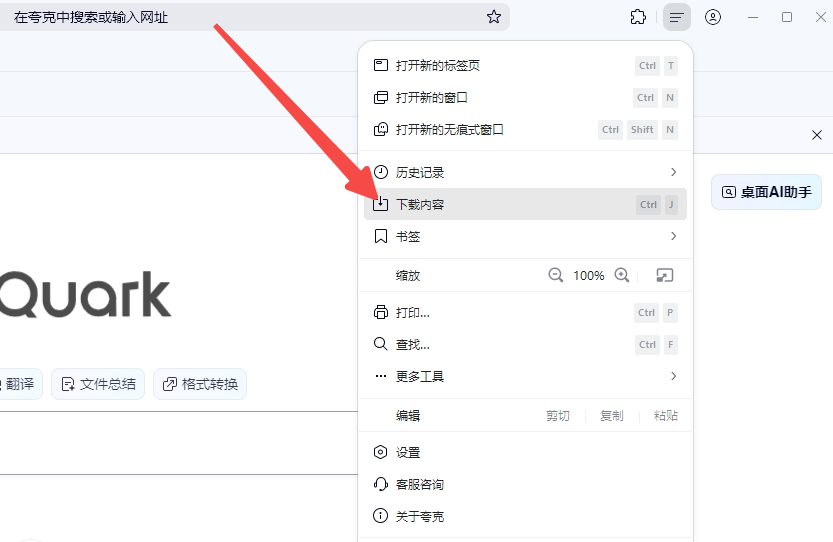Click the 100% zoom level value
Image resolution: width=833 pixels, height=542 pixels.
[x=589, y=275]
